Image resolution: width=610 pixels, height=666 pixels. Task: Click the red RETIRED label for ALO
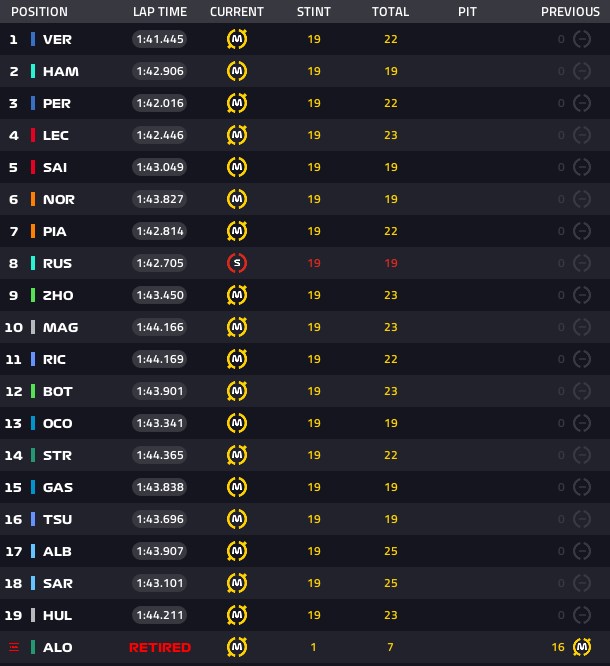point(160,647)
